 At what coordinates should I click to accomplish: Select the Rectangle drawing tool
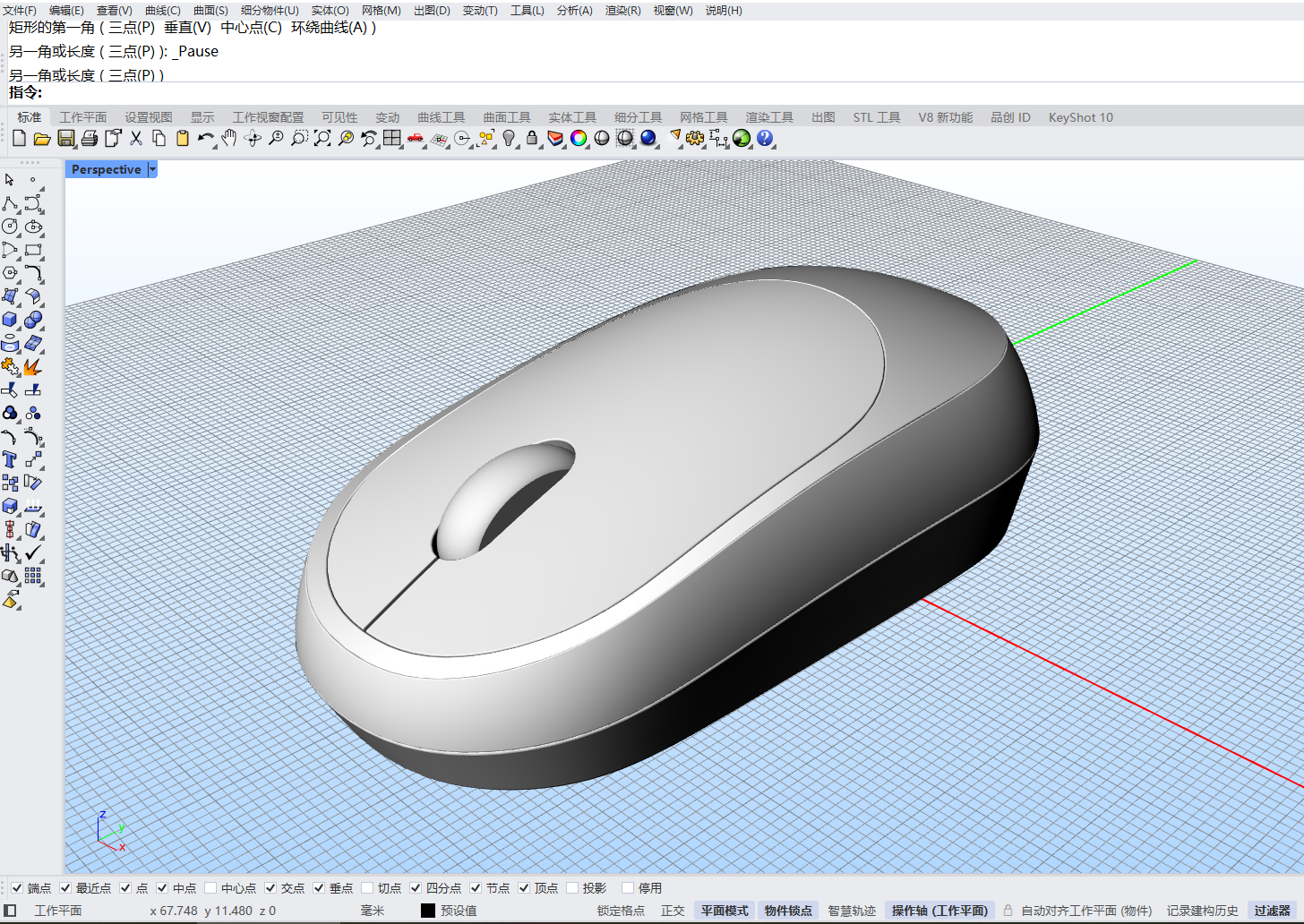click(33, 250)
